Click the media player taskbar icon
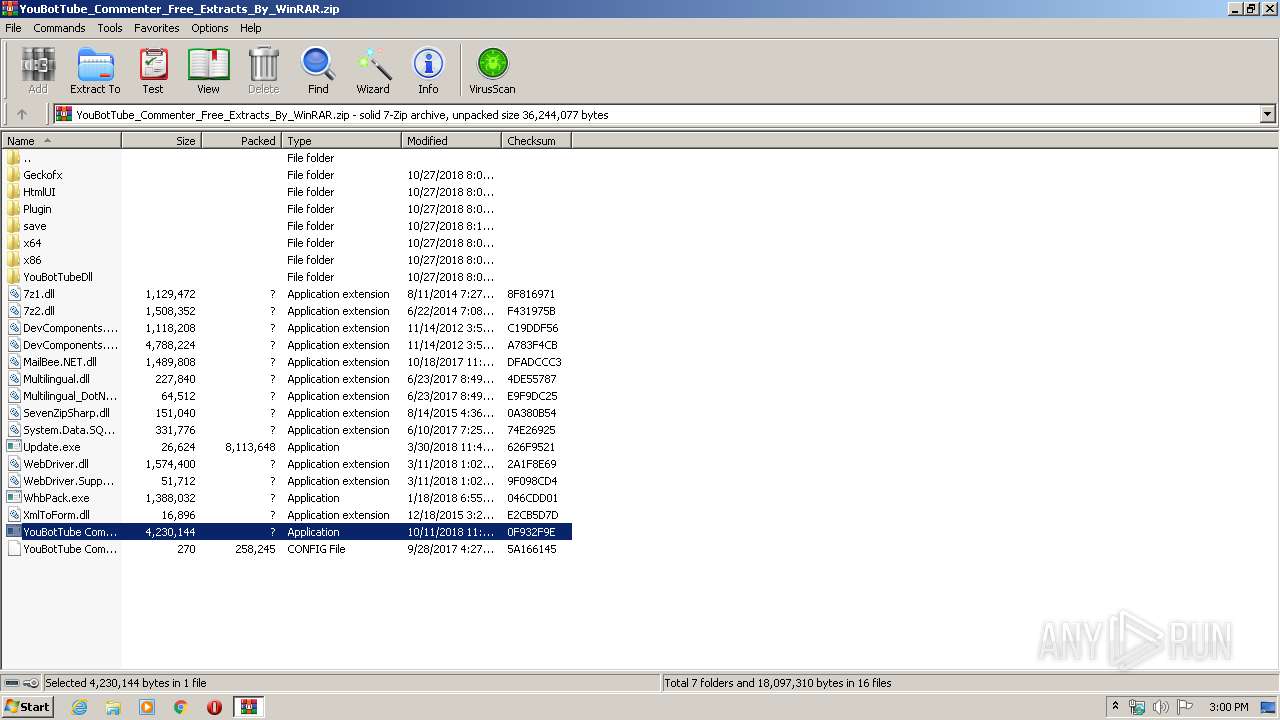The width and height of the screenshot is (1280, 720). coord(147,707)
